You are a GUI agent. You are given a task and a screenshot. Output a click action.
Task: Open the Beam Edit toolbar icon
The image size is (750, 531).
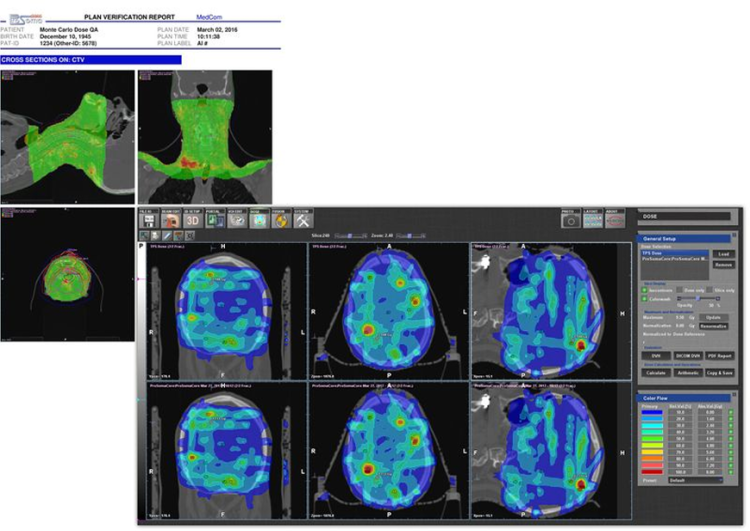[170, 221]
